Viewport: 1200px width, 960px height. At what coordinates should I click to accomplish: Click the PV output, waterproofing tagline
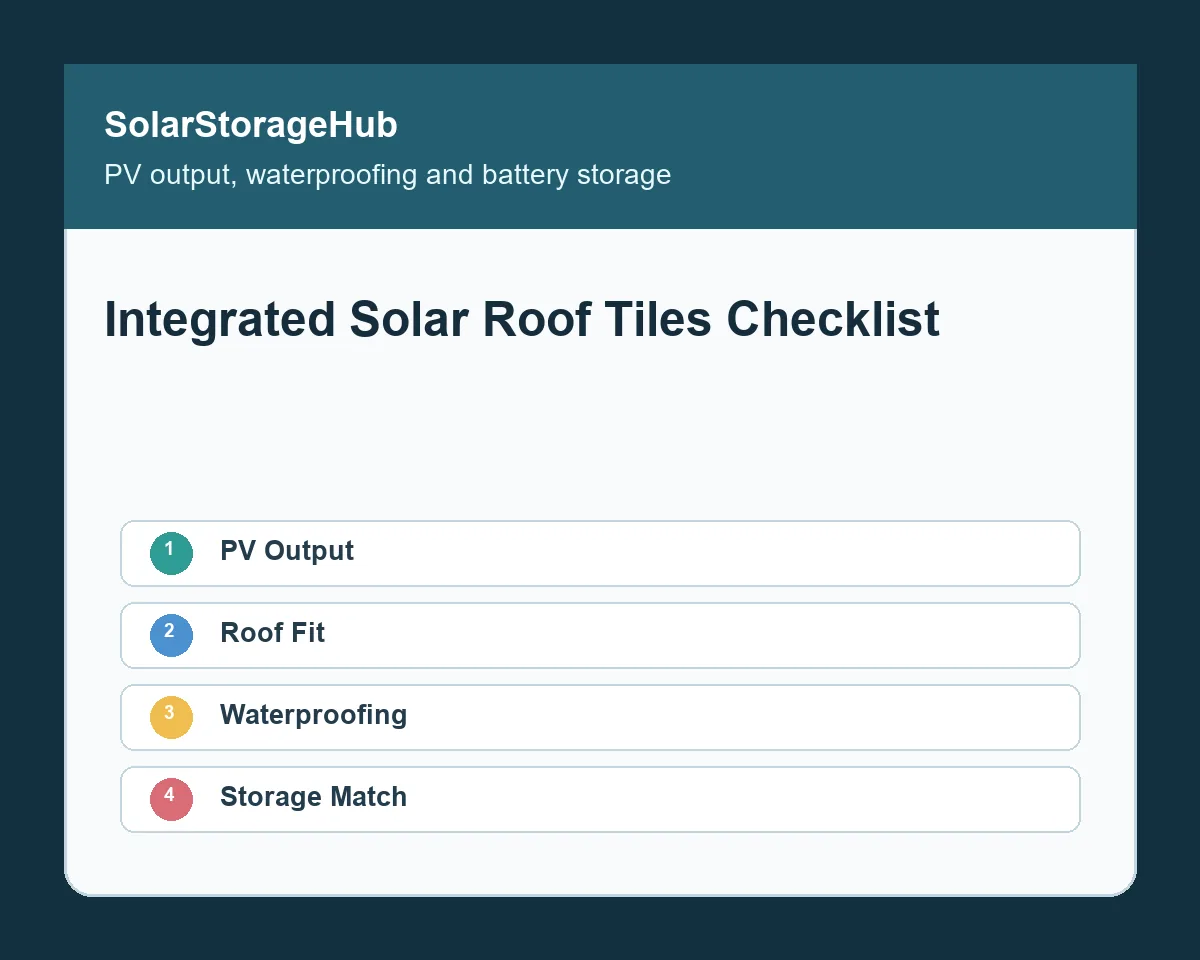[388, 175]
